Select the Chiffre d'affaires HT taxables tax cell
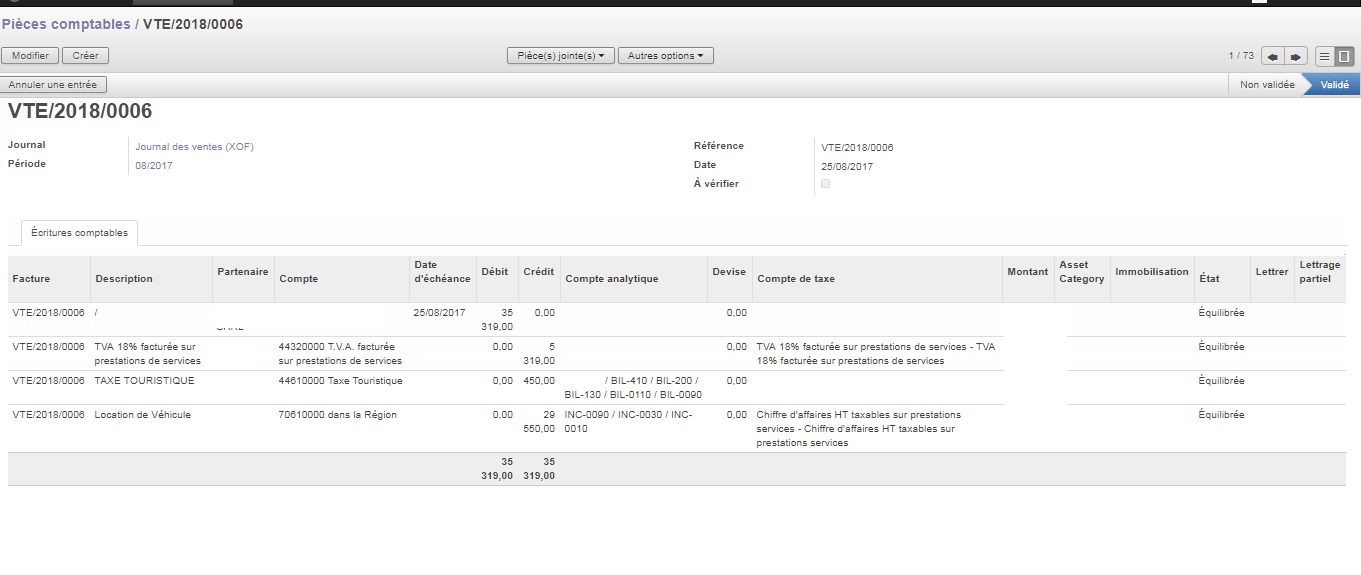This screenshot has width=1361, height=575. 877,429
